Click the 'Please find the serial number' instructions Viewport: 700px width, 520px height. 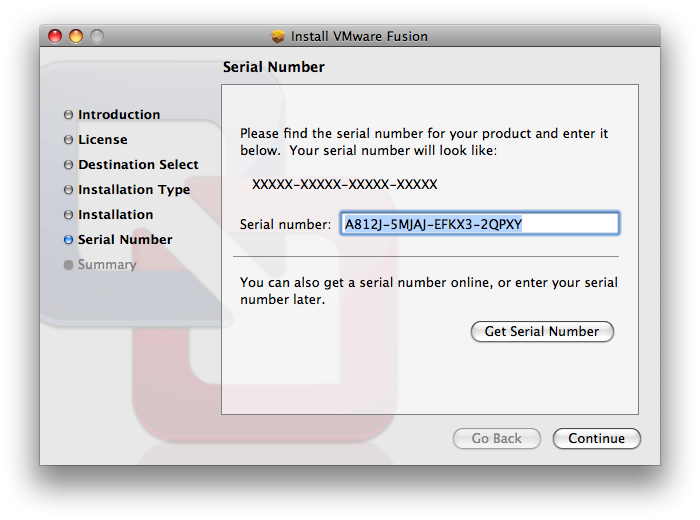click(424, 142)
